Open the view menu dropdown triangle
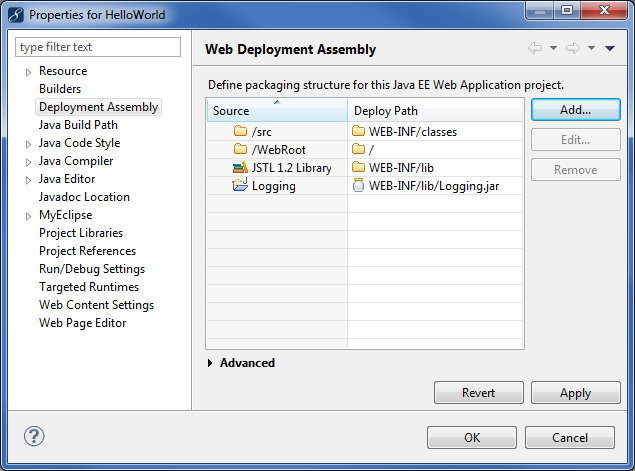The height and width of the screenshot is (471, 635). tap(610, 48)
